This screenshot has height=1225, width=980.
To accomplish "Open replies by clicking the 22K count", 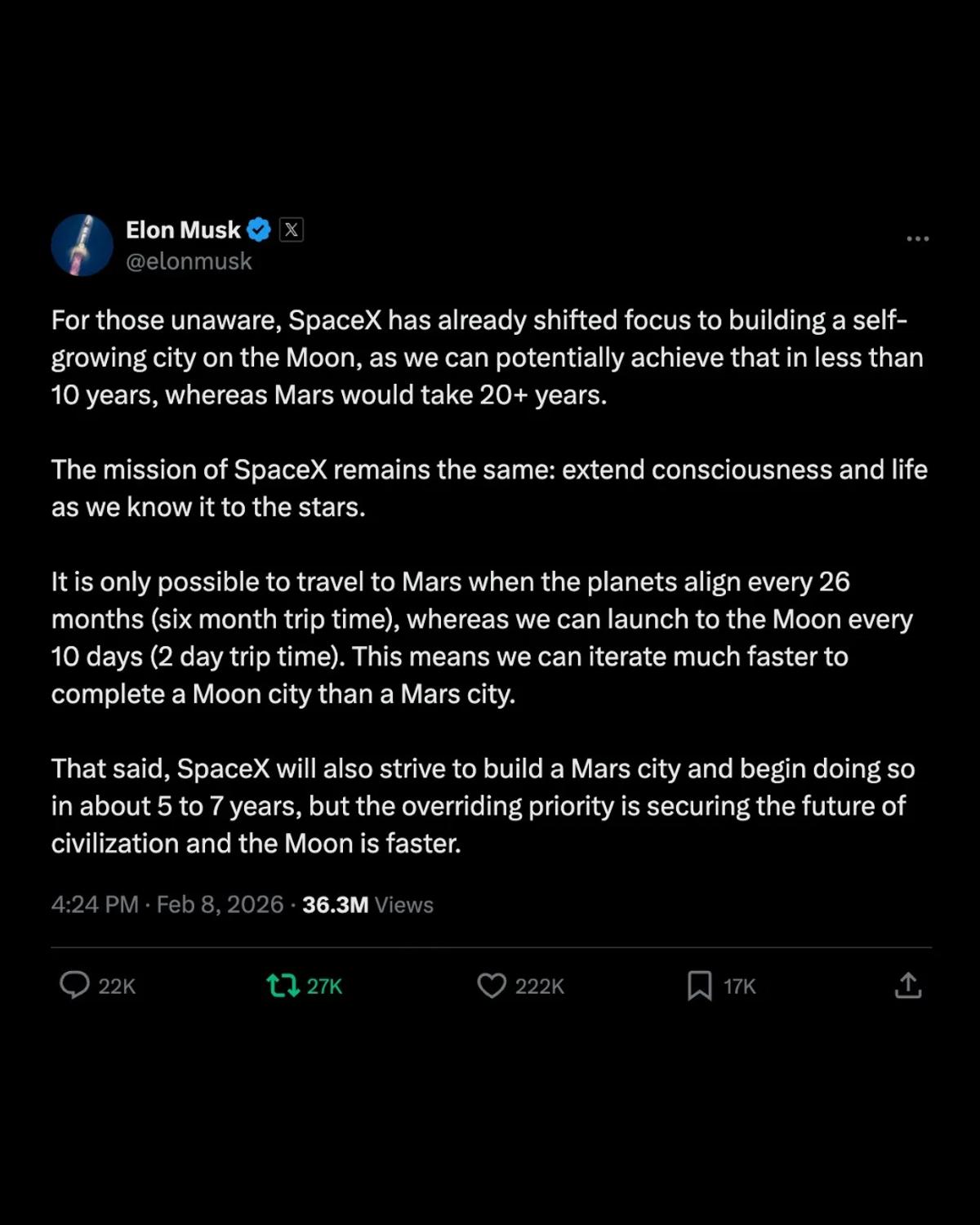I will [x=117, y=986].
